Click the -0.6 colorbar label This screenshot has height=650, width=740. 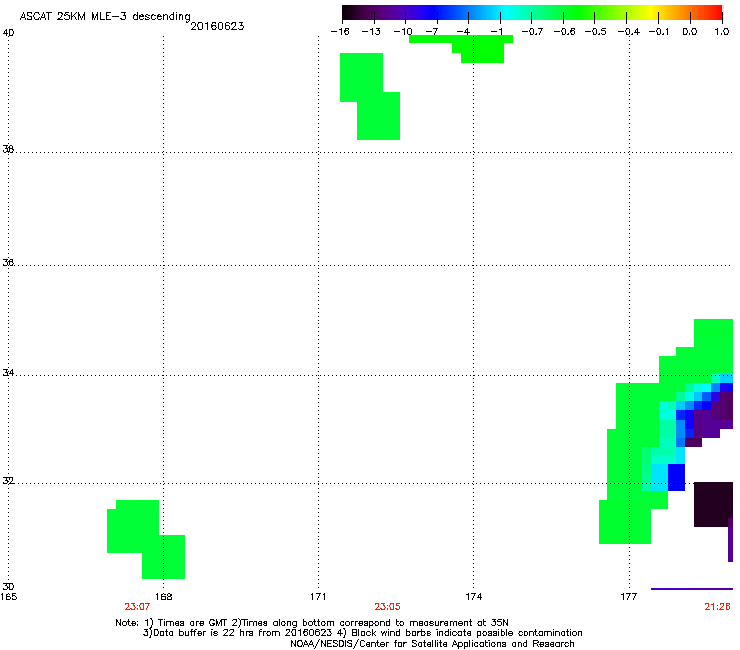[564, 32]
